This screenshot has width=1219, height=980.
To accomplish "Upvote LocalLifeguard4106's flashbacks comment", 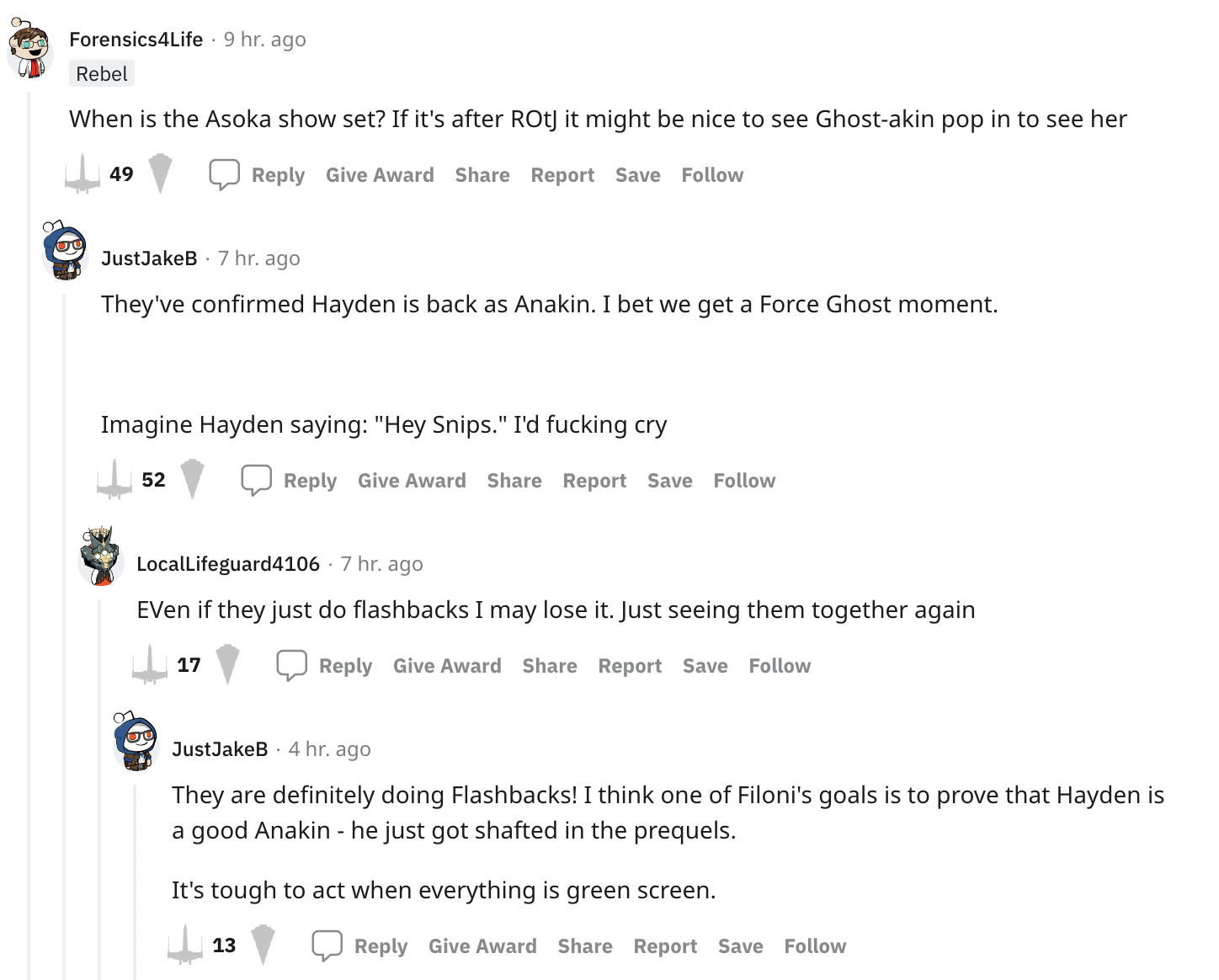I will coord(150,665).
